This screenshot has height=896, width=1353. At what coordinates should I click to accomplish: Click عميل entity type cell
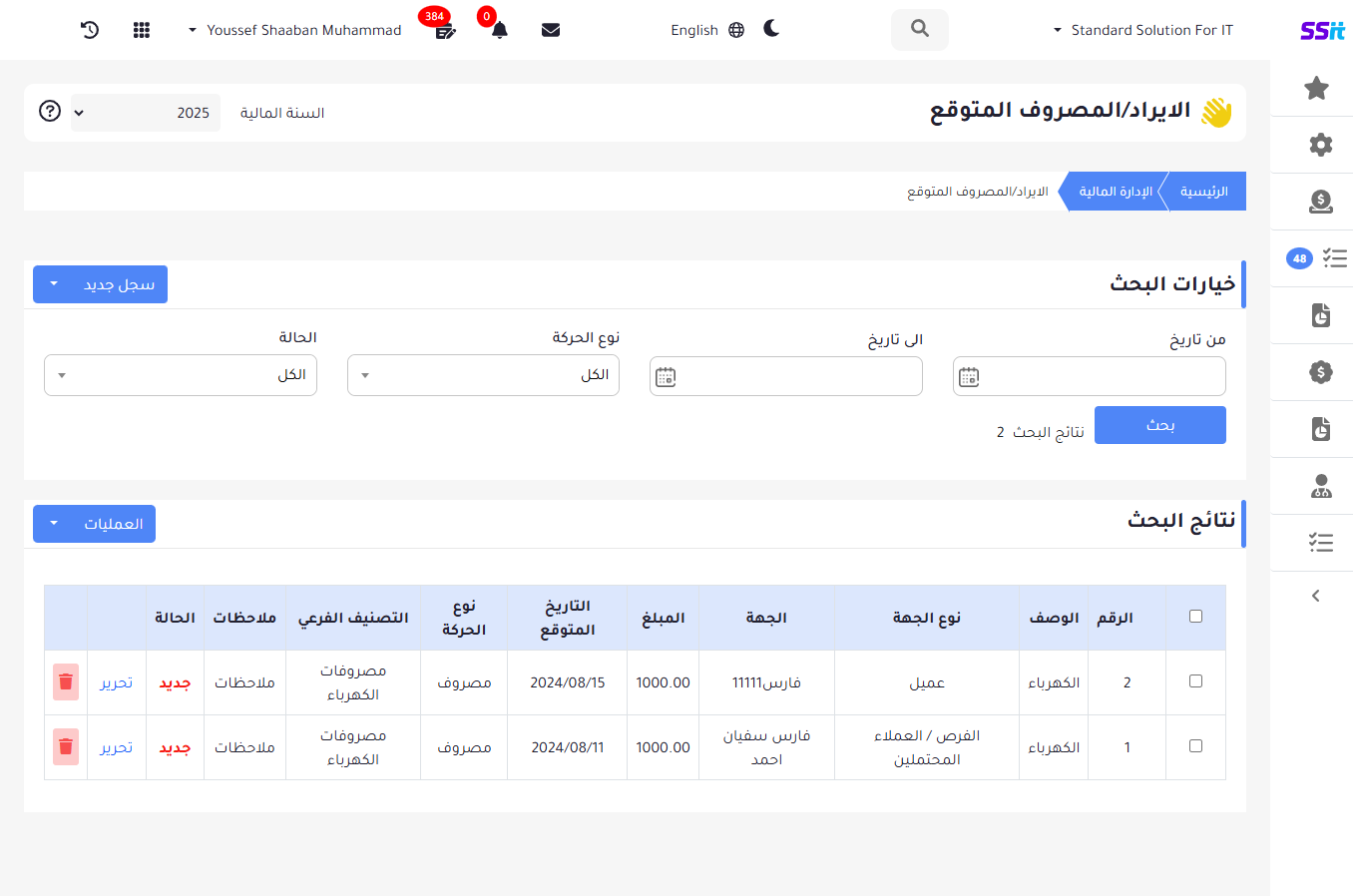click(927, 682)
